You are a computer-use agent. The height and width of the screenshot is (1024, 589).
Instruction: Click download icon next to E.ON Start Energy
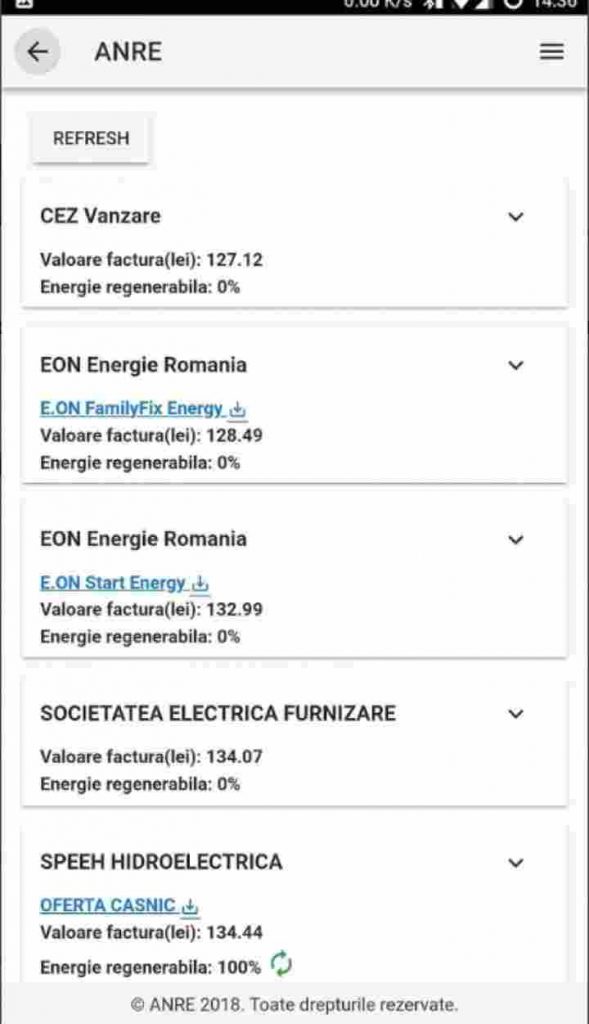[x=200, y=583]
